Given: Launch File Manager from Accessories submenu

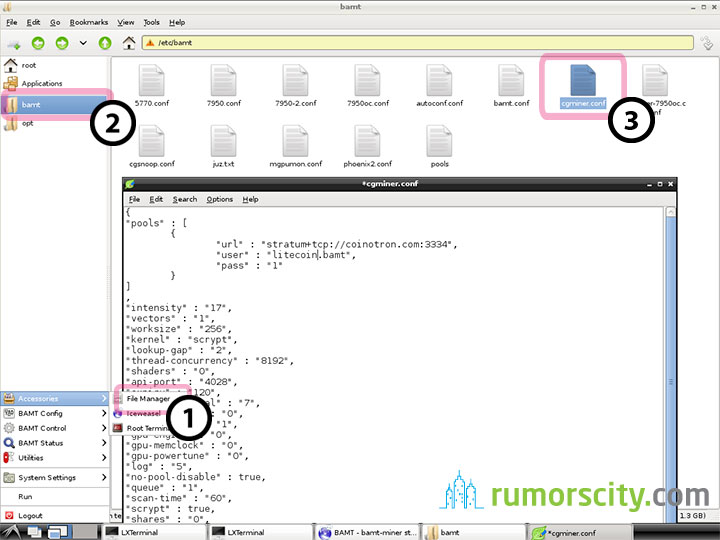Looking at the screenshot, I should (148, 399).
